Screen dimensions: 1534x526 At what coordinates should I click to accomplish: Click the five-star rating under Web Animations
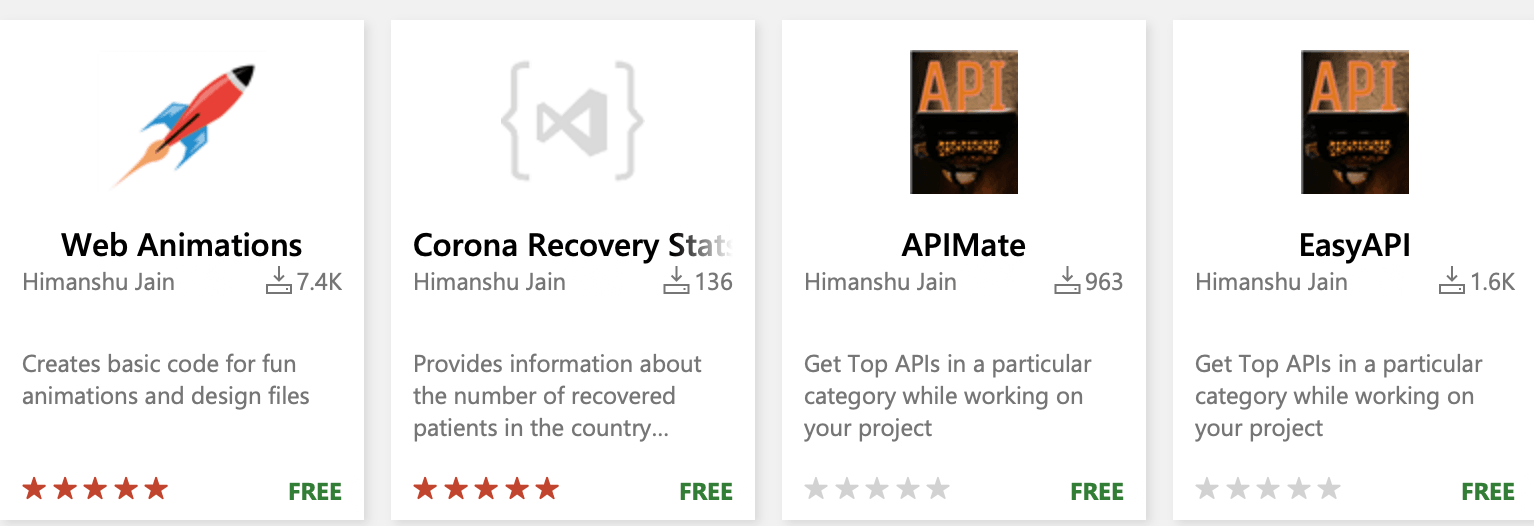95,490
